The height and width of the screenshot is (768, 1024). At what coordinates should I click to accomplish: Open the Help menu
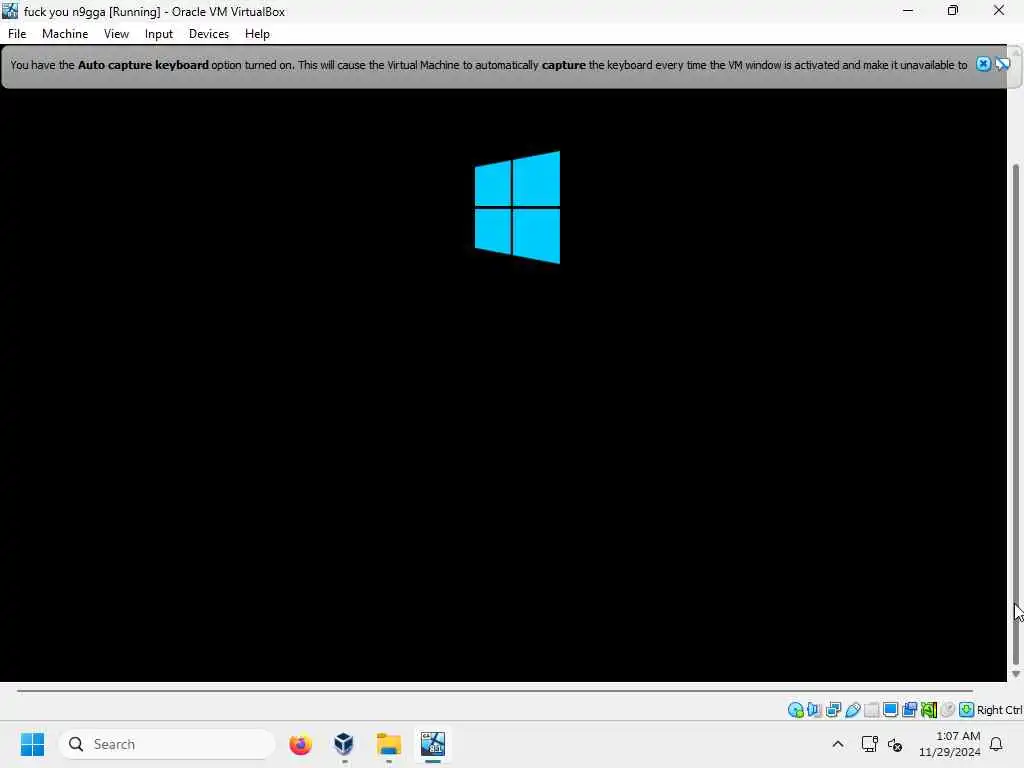click(x=257, y=34)
